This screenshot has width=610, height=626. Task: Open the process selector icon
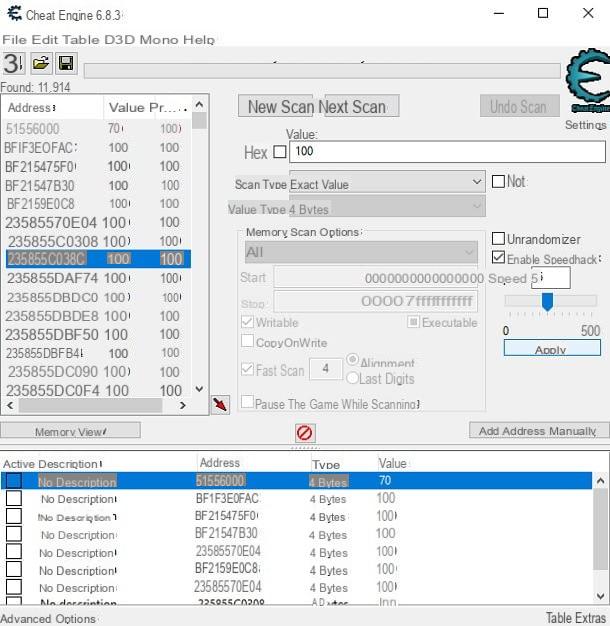(13, 63)
